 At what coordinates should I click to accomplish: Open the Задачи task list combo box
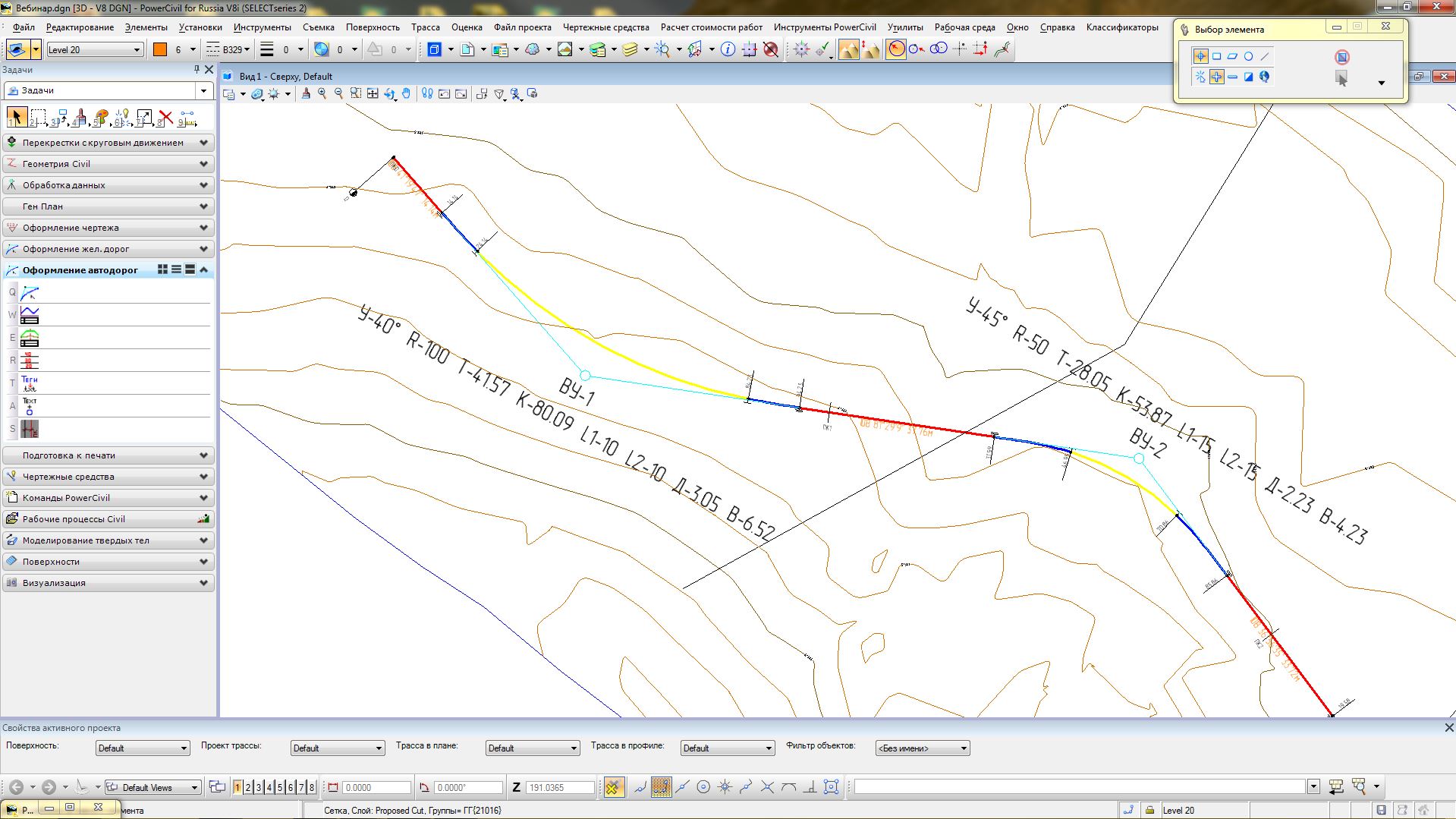pyautogui.click(x=108, y=90)
